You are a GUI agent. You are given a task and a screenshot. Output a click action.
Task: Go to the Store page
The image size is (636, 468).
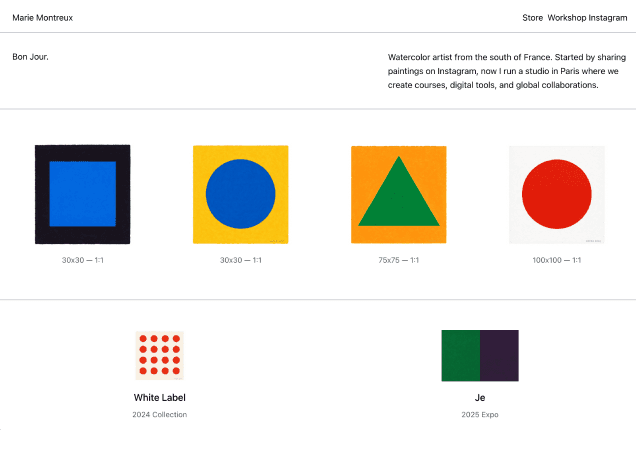533,18
